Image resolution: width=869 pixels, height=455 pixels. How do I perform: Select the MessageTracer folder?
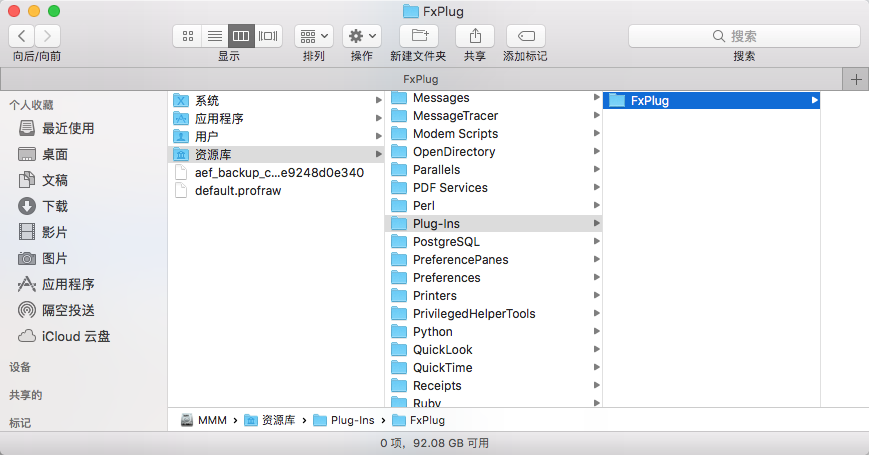[x=493, y=116]
